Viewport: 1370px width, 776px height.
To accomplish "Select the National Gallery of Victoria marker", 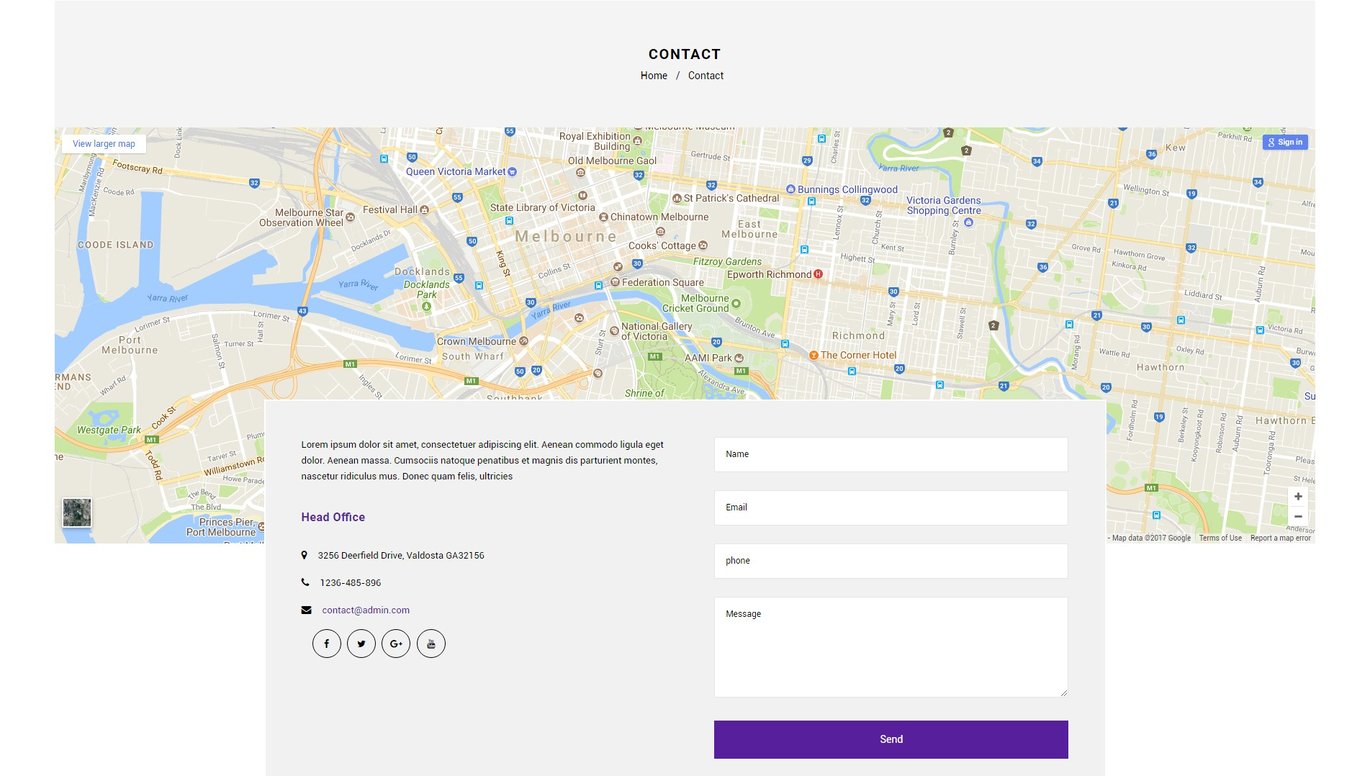I will [614, 330].
